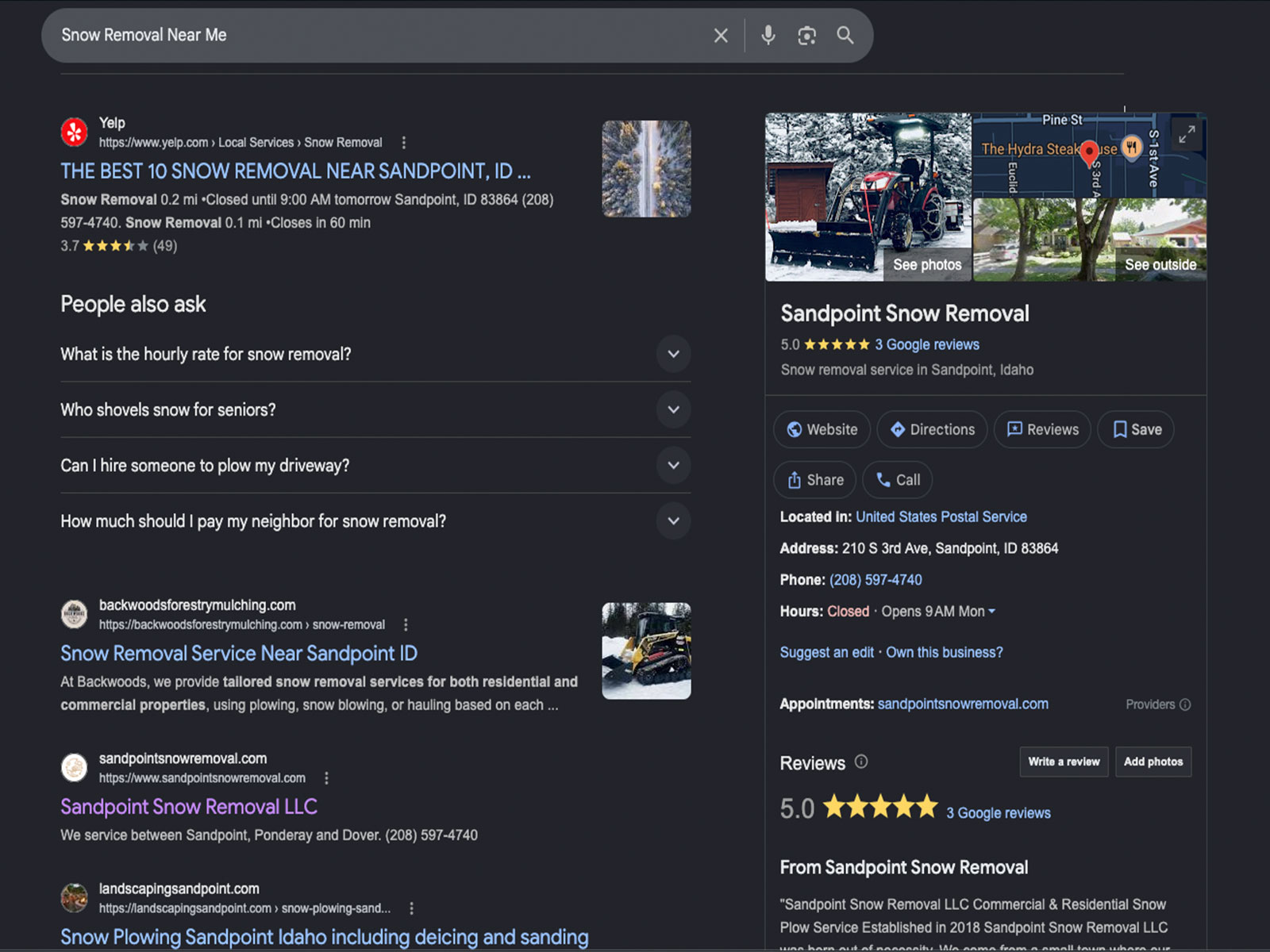Click the Website button
This screenshot has height=952, width=1270.
(x=822, y=429)
